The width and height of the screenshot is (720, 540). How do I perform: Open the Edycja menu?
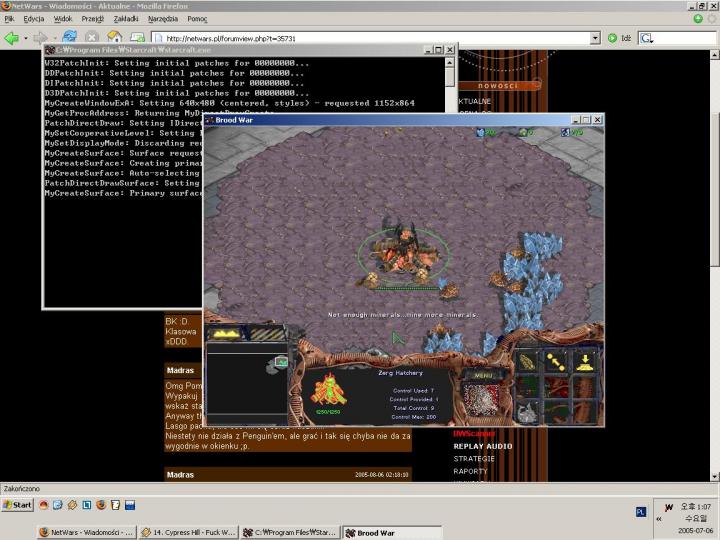click(x=34, y=19)
